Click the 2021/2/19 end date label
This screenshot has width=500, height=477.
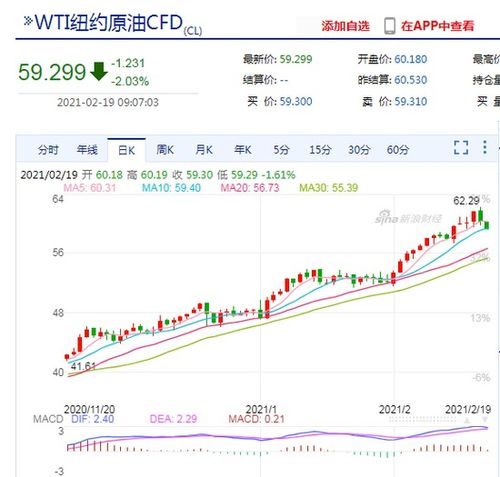click(468, 409)
